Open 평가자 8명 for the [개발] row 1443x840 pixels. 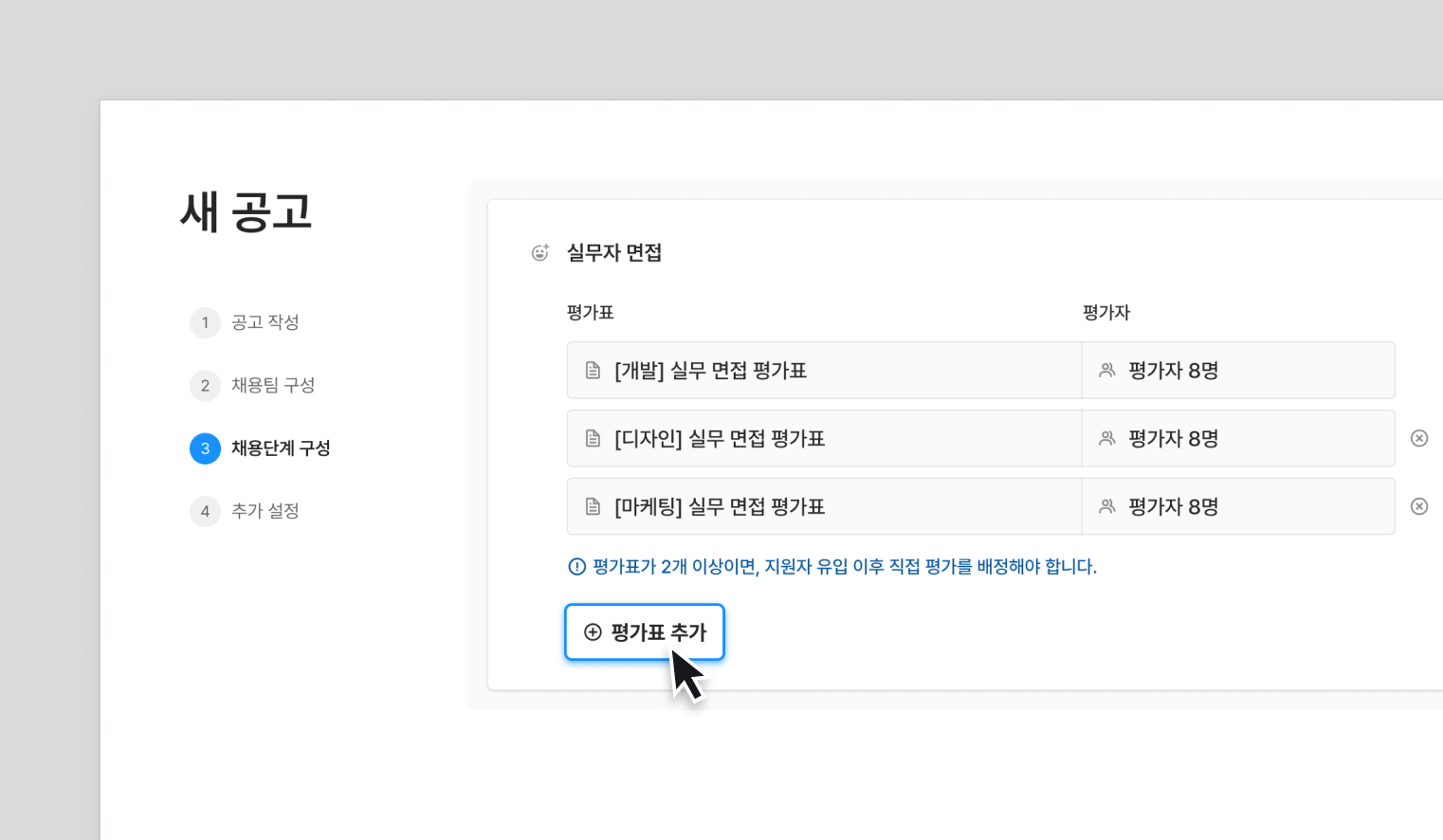coord(1238,371)
